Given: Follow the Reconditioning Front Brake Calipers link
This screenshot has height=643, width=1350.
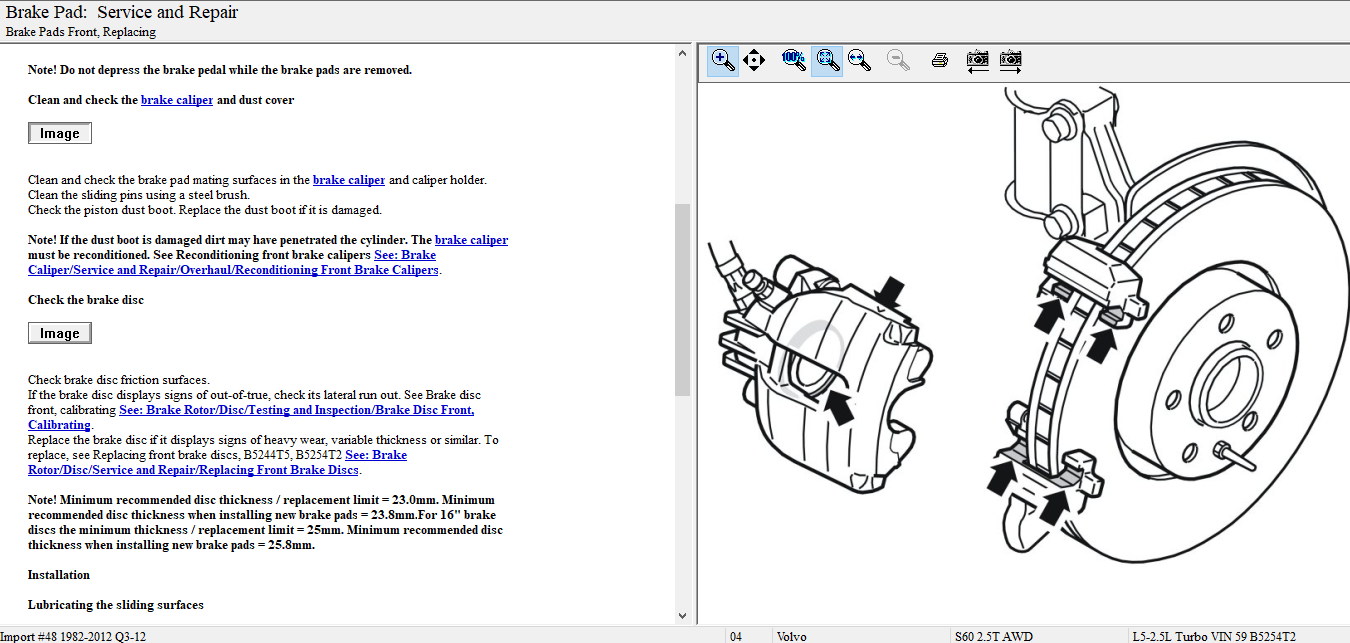Looking at the screenshot, I should pos(233,270).
